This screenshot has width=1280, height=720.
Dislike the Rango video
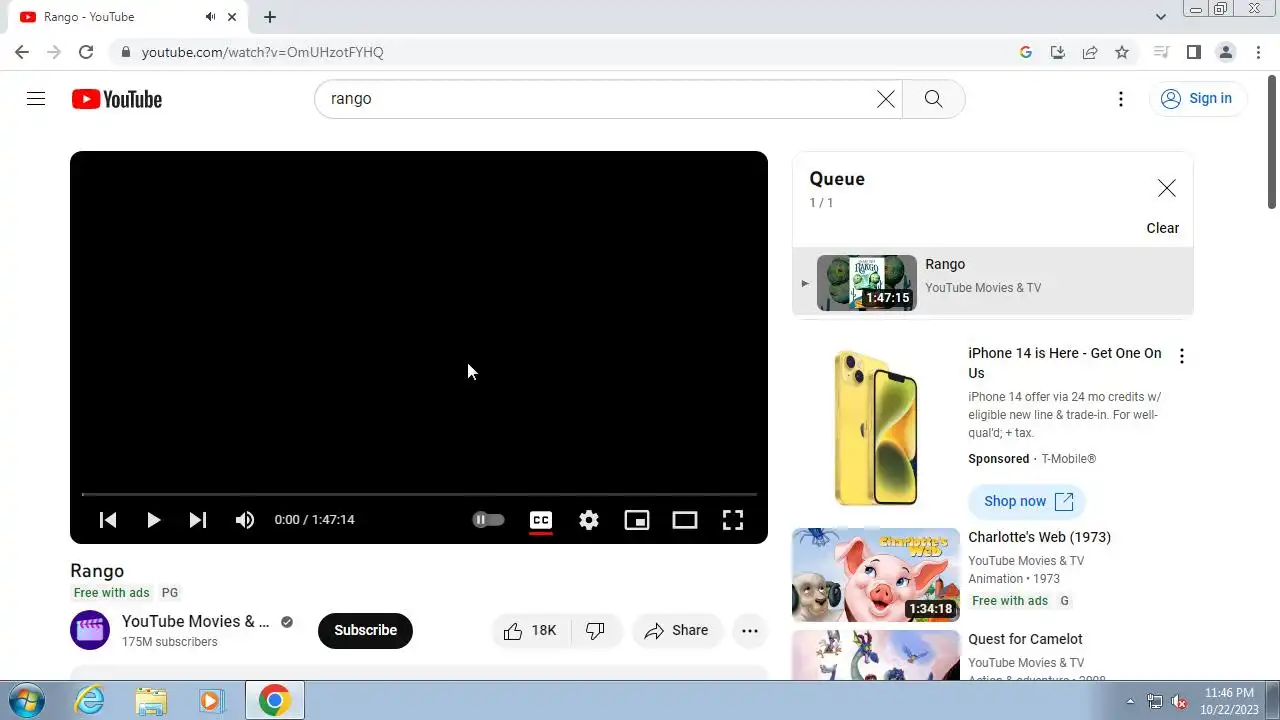coord(596,630)
